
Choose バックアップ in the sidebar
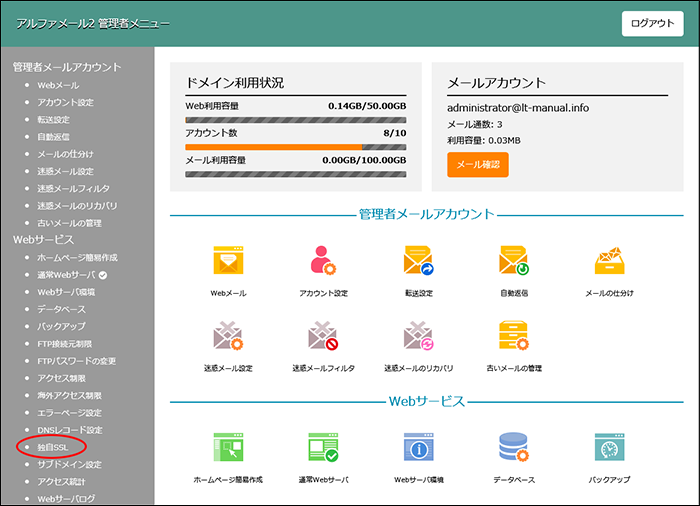(61, 326)
